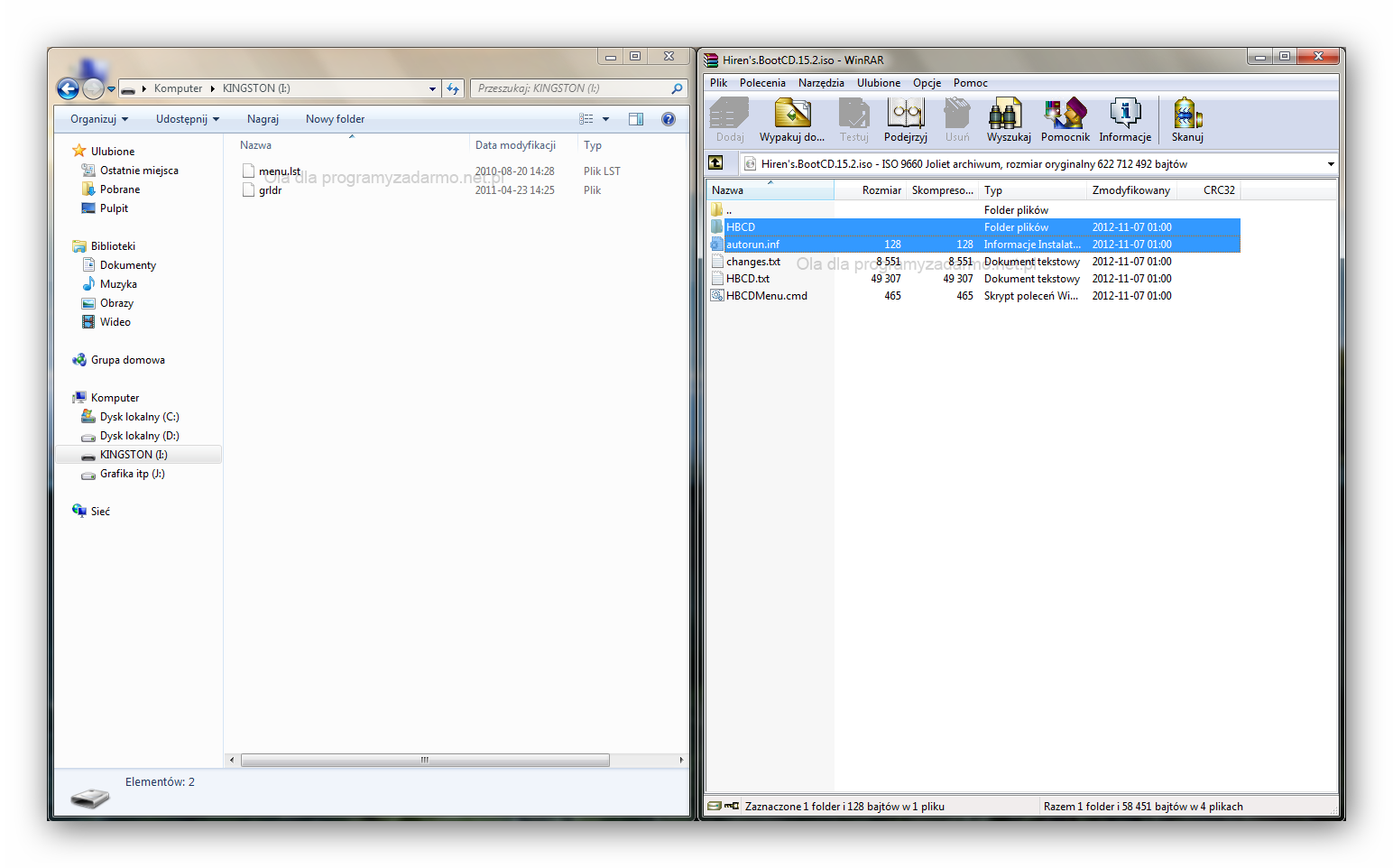Click the Testuj icon in WinRAR toolbar
Image resolution: width=1393 pixels, height=868 pixels.
(x=853, y=120)
